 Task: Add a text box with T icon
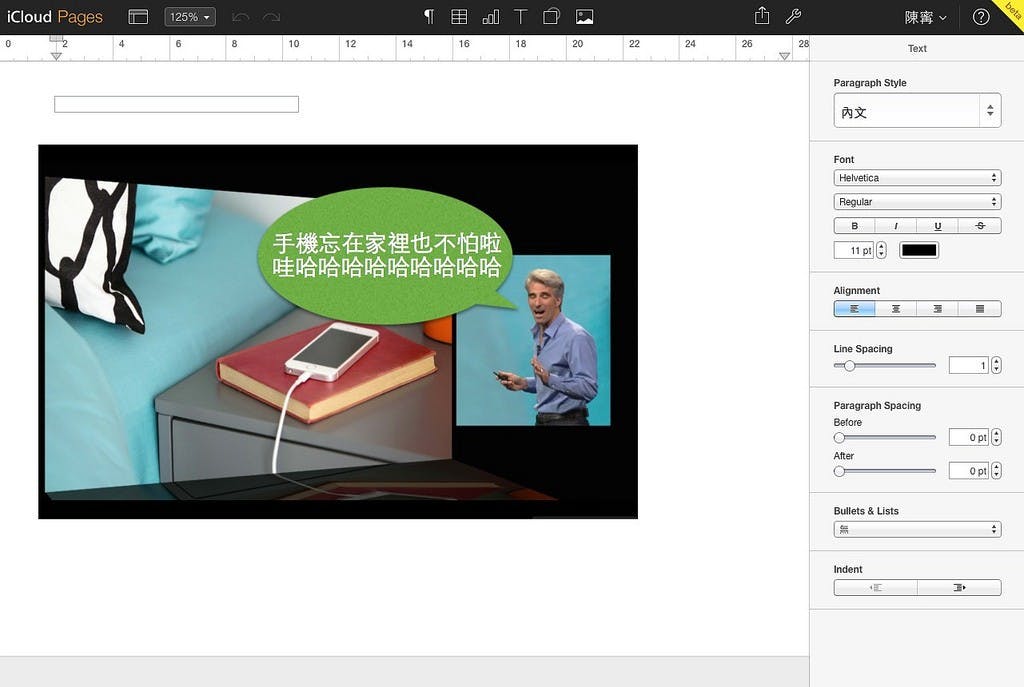pos(520,16)
